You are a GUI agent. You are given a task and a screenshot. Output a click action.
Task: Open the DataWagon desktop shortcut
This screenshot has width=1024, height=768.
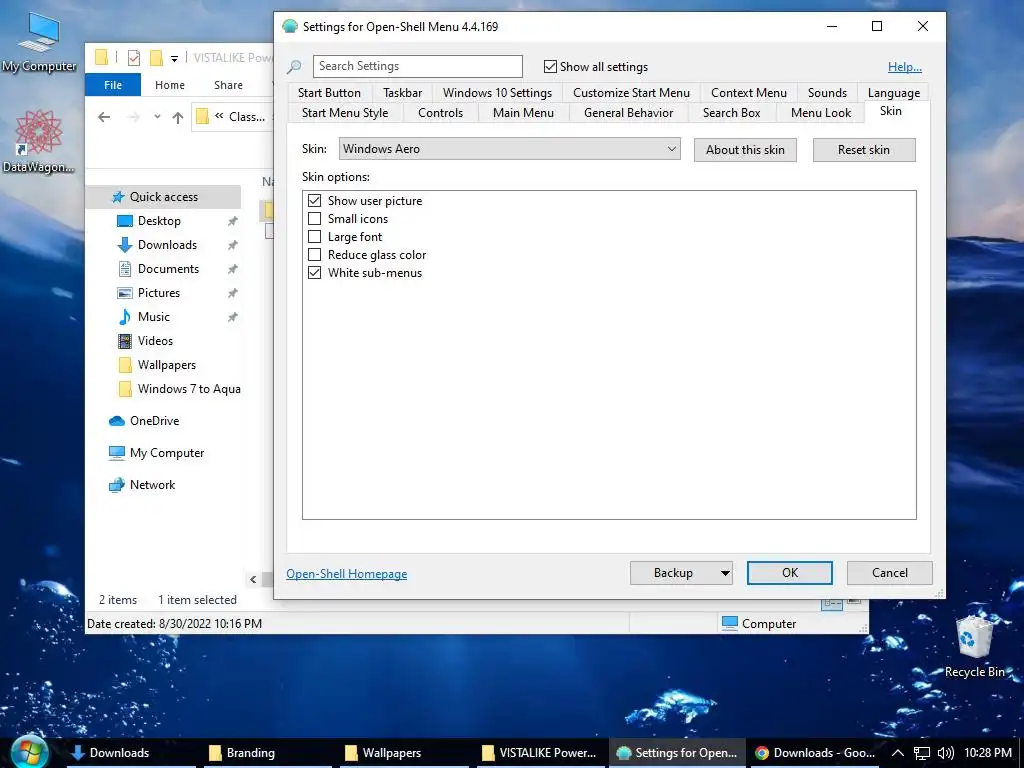pos(39,142)
